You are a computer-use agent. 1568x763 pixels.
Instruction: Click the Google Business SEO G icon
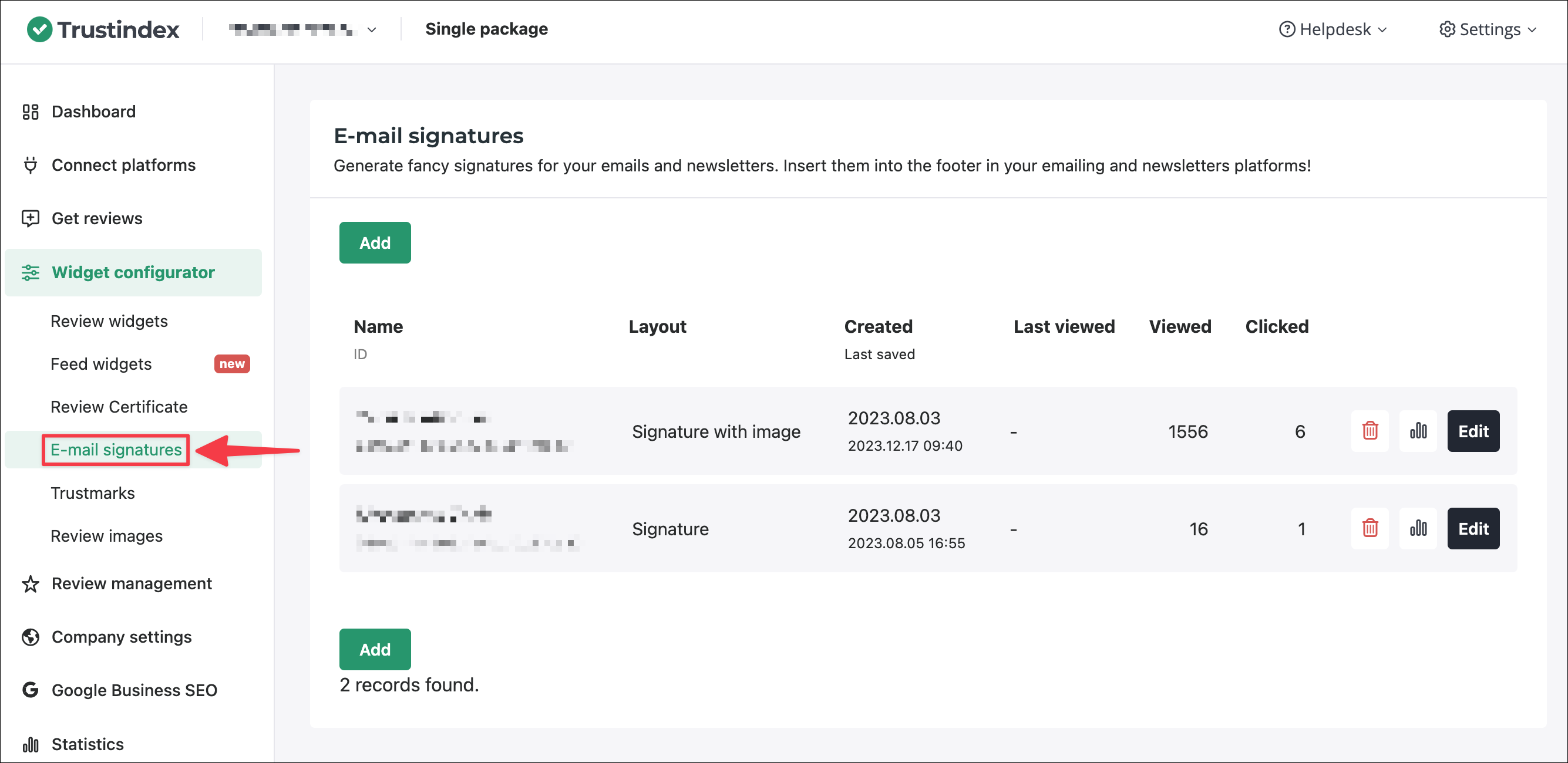(31, 690)
